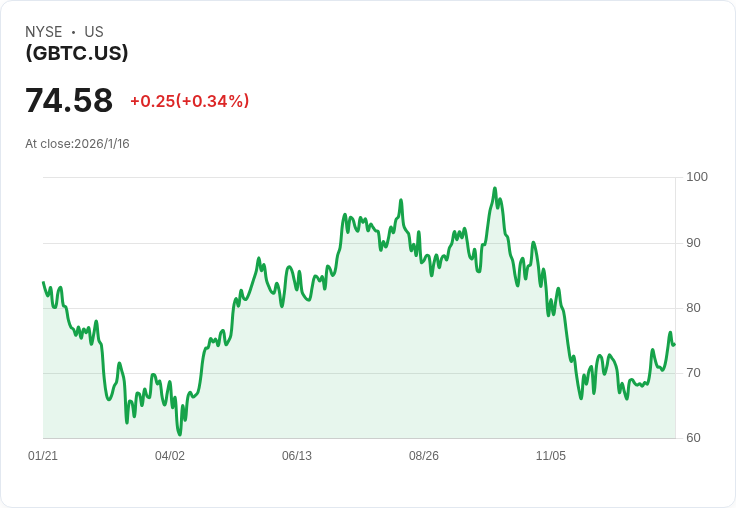Screen dimensions: 736x508
Task: Click the chart's lowest trough near 60
Action: [179, 435]
